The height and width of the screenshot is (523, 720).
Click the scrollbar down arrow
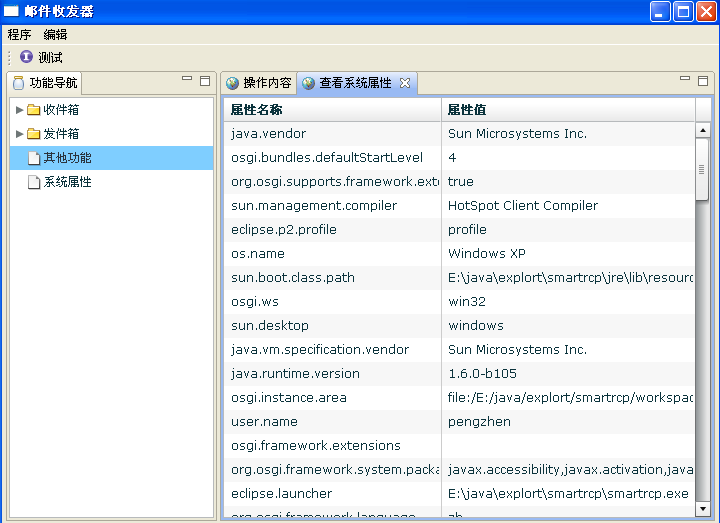coord(703,508)
